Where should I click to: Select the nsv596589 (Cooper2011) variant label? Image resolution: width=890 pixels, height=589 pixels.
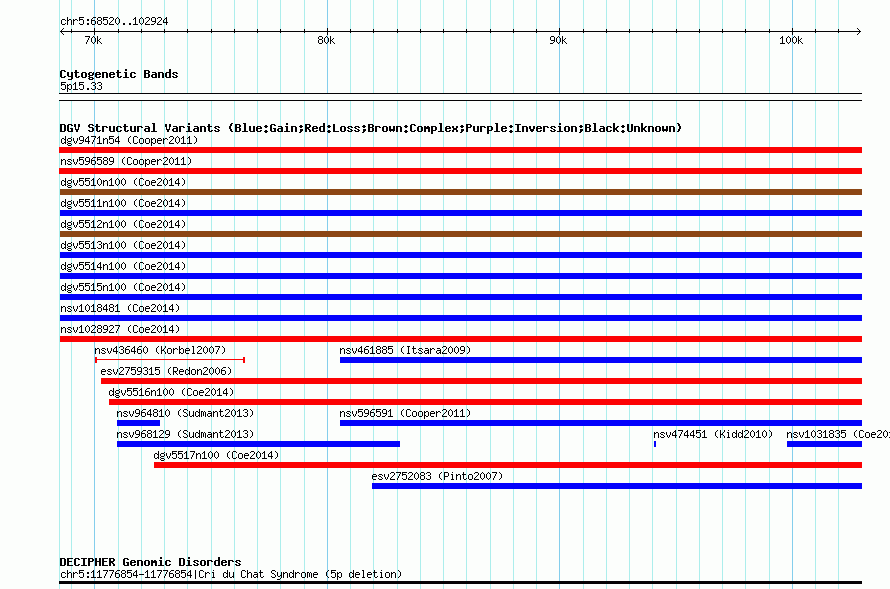[x=126, y=161]
